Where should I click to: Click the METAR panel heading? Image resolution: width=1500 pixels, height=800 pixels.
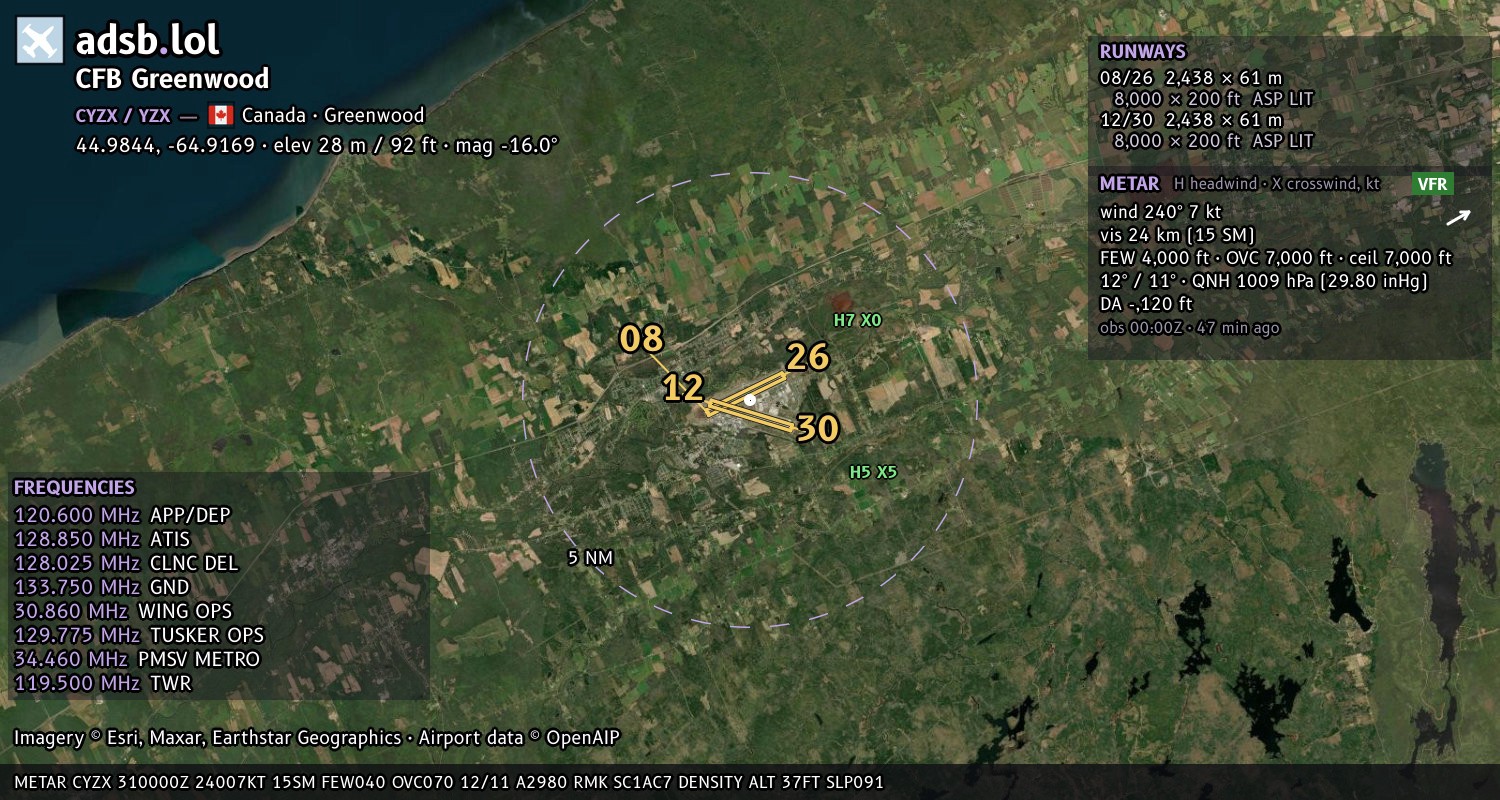pyautogui.click(x=1129, y=184)
